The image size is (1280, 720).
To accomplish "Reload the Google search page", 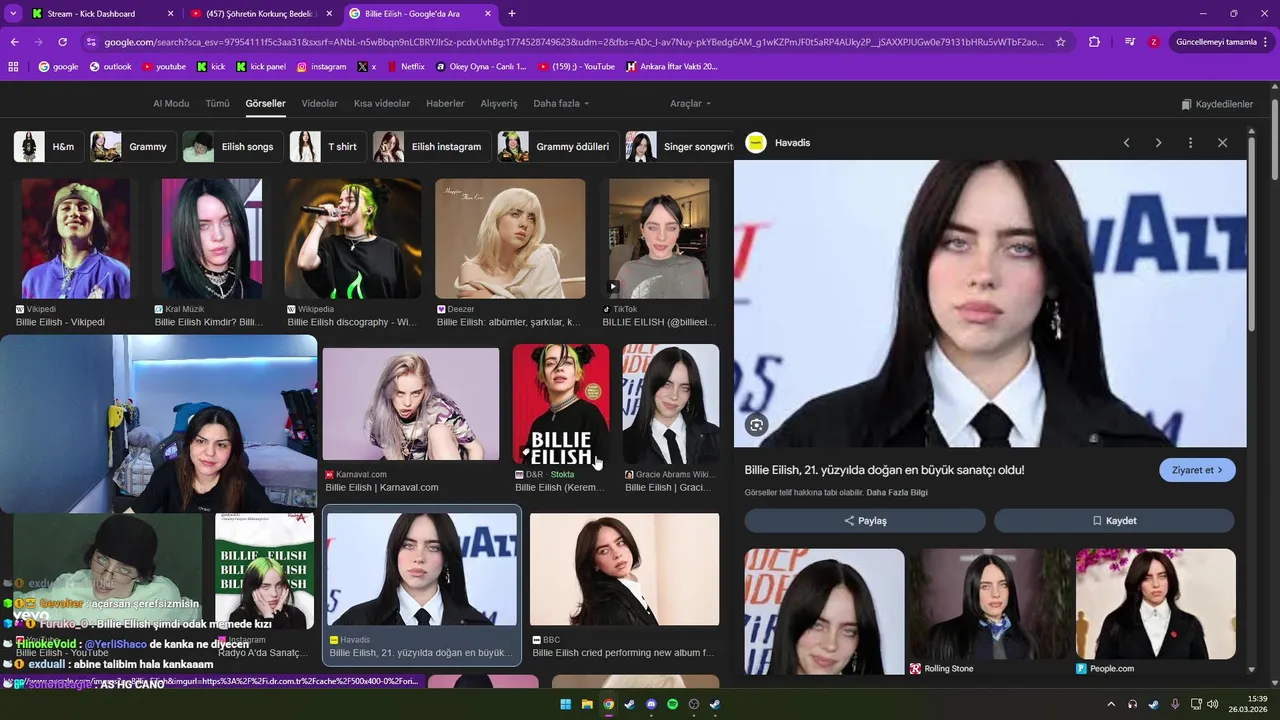I will (62, 42).
